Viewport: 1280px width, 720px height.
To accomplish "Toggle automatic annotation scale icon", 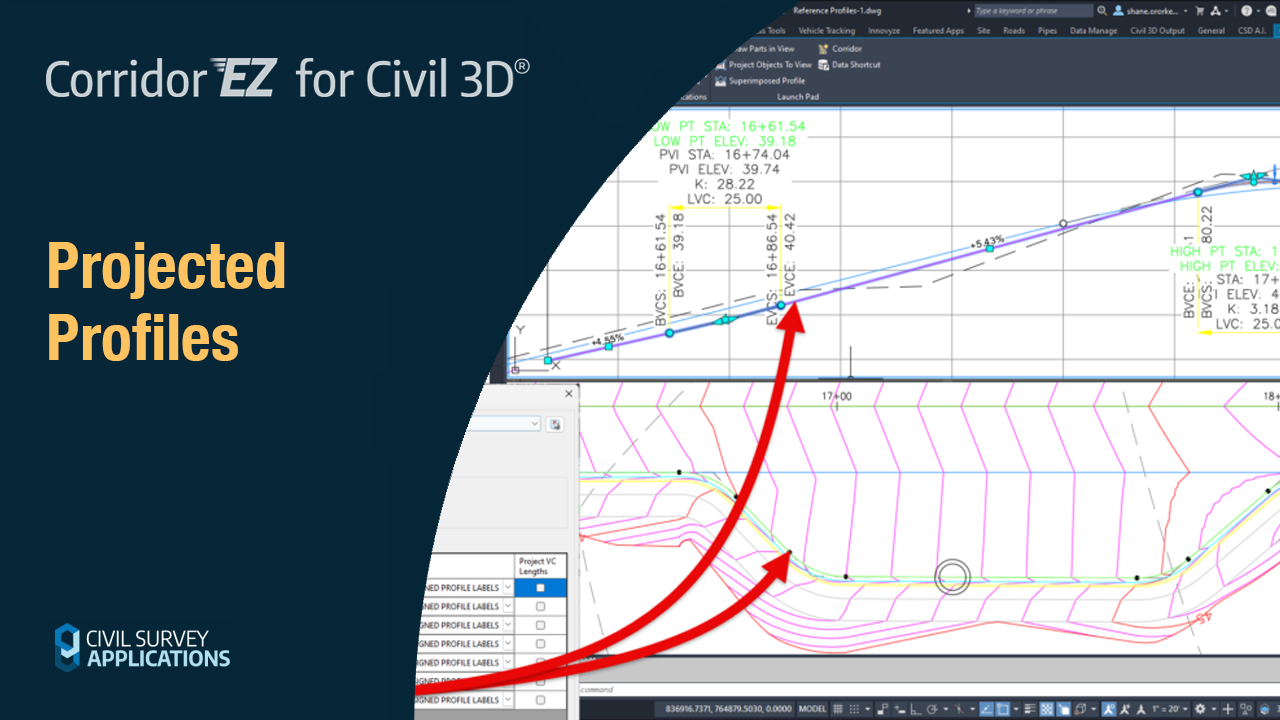I will click(x=1124, y=709).
